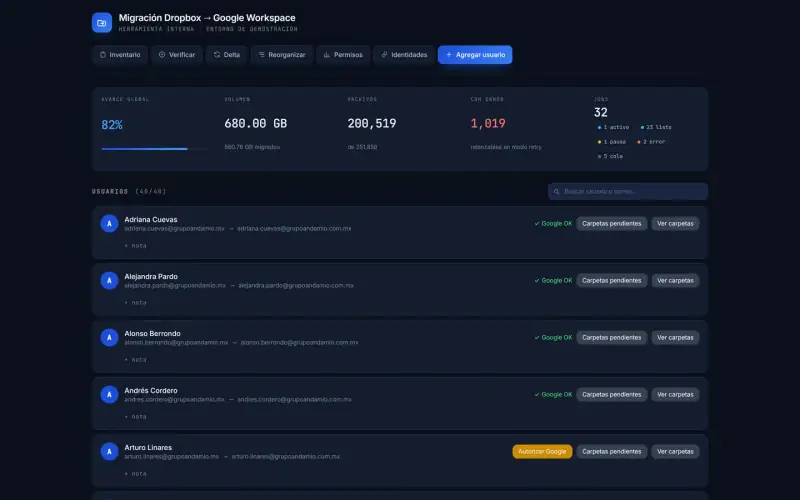Add a nota to Alejandra Pardo
Screen dimensions: 800x500
pyautogui.click(x=135, y=303)
